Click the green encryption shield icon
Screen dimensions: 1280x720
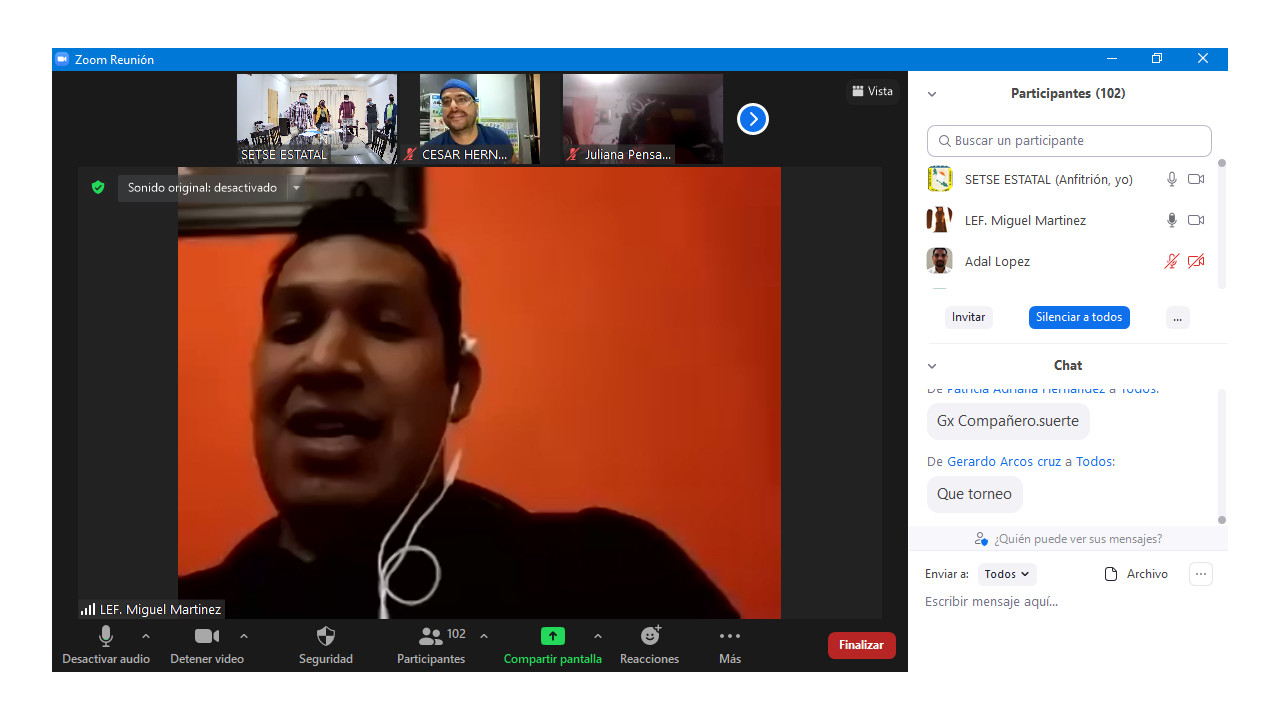(98, 187)
